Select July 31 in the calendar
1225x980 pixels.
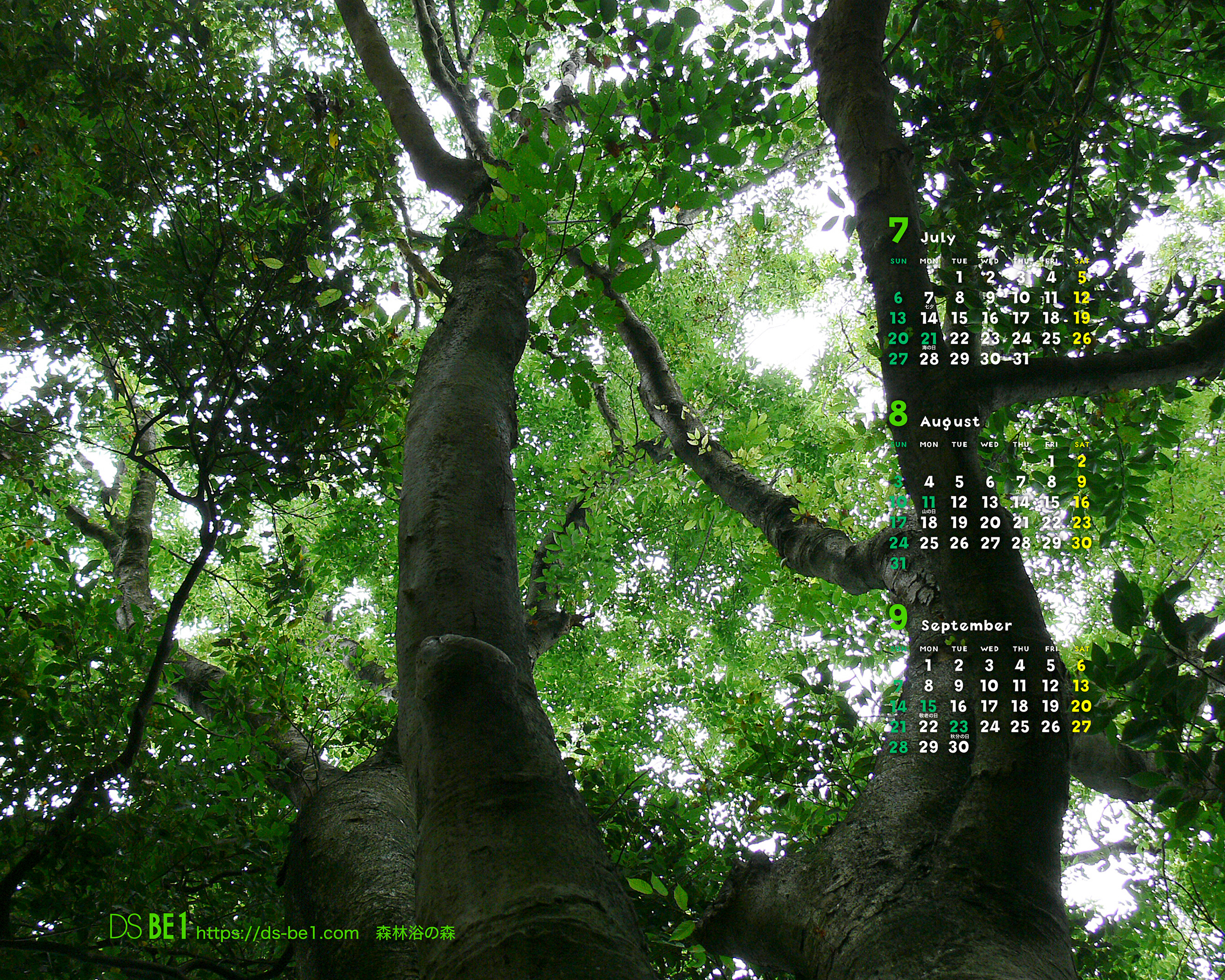click(x=1021, y=359)
